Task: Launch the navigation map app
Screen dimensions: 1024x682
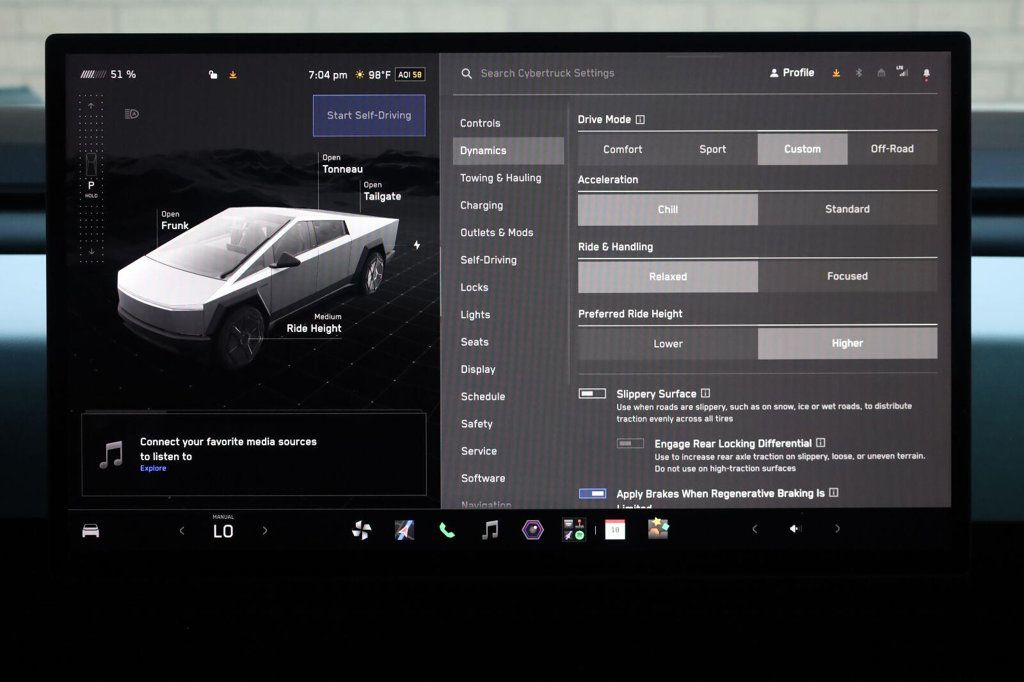Action: [404, 530]
